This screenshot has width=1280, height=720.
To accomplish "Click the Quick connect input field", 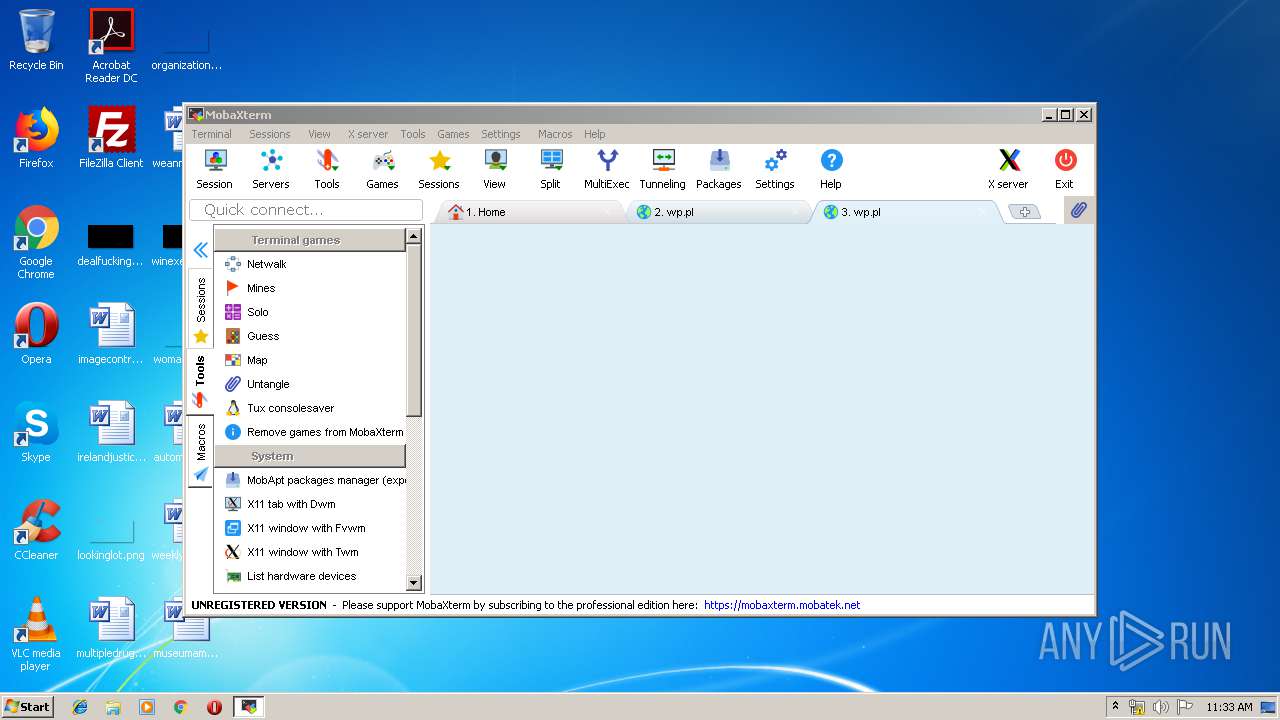I will tap(306, 210).
